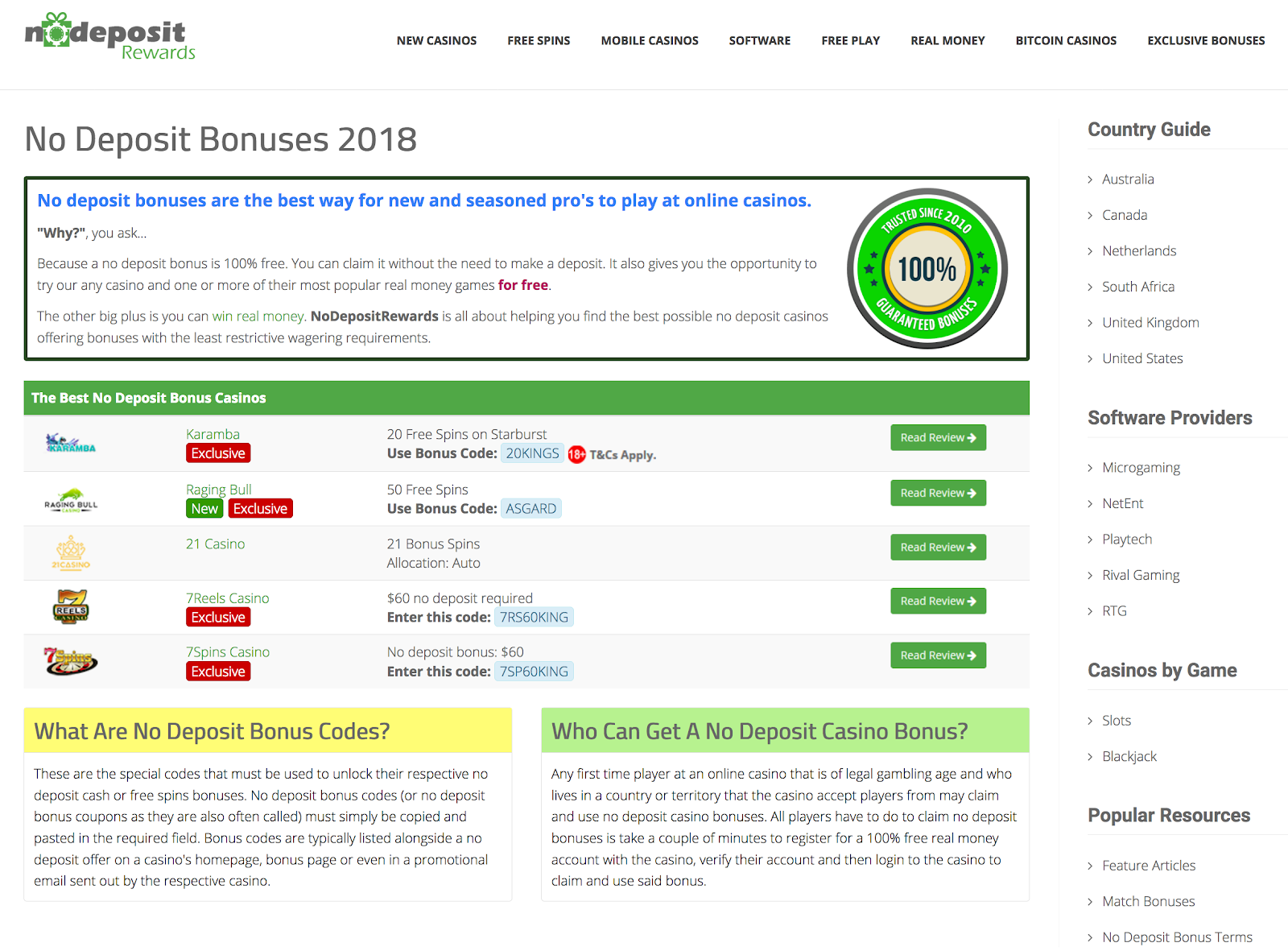Open the Karamba casino name link

213,434
